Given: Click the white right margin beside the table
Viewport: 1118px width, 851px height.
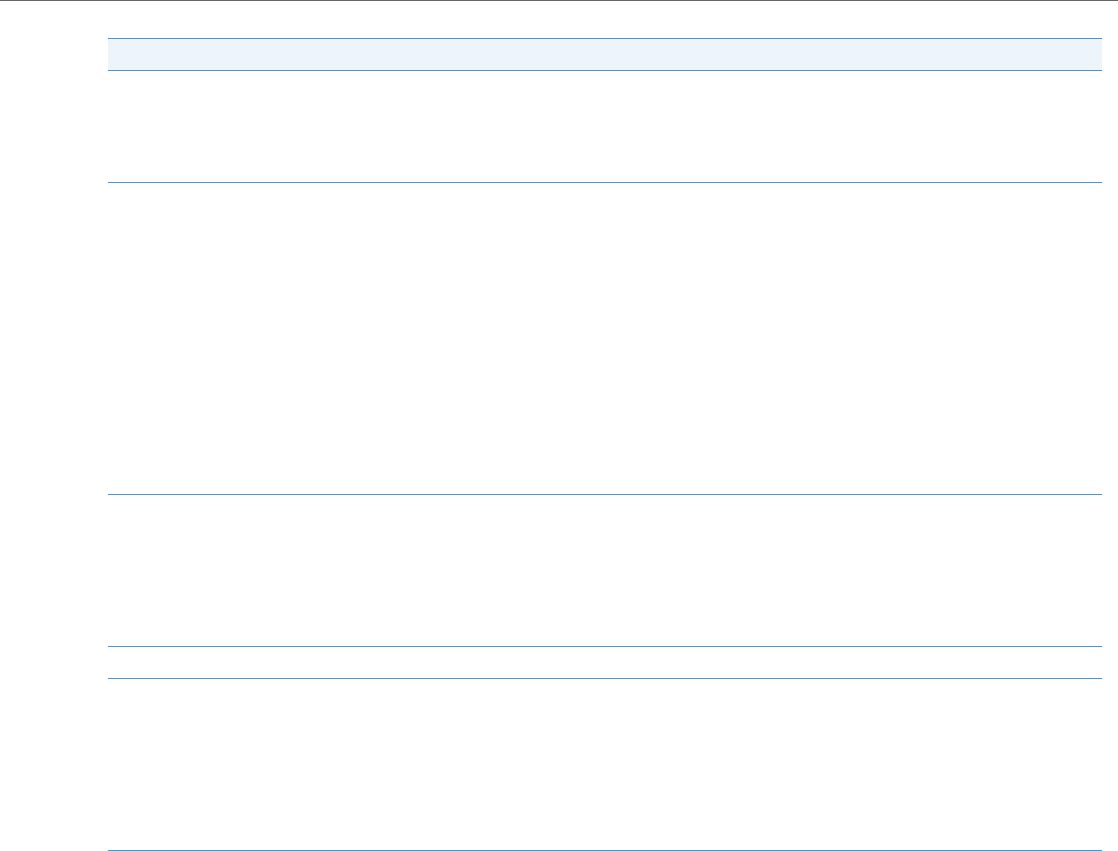Looking at the screenshot, I should [1109, 400].
